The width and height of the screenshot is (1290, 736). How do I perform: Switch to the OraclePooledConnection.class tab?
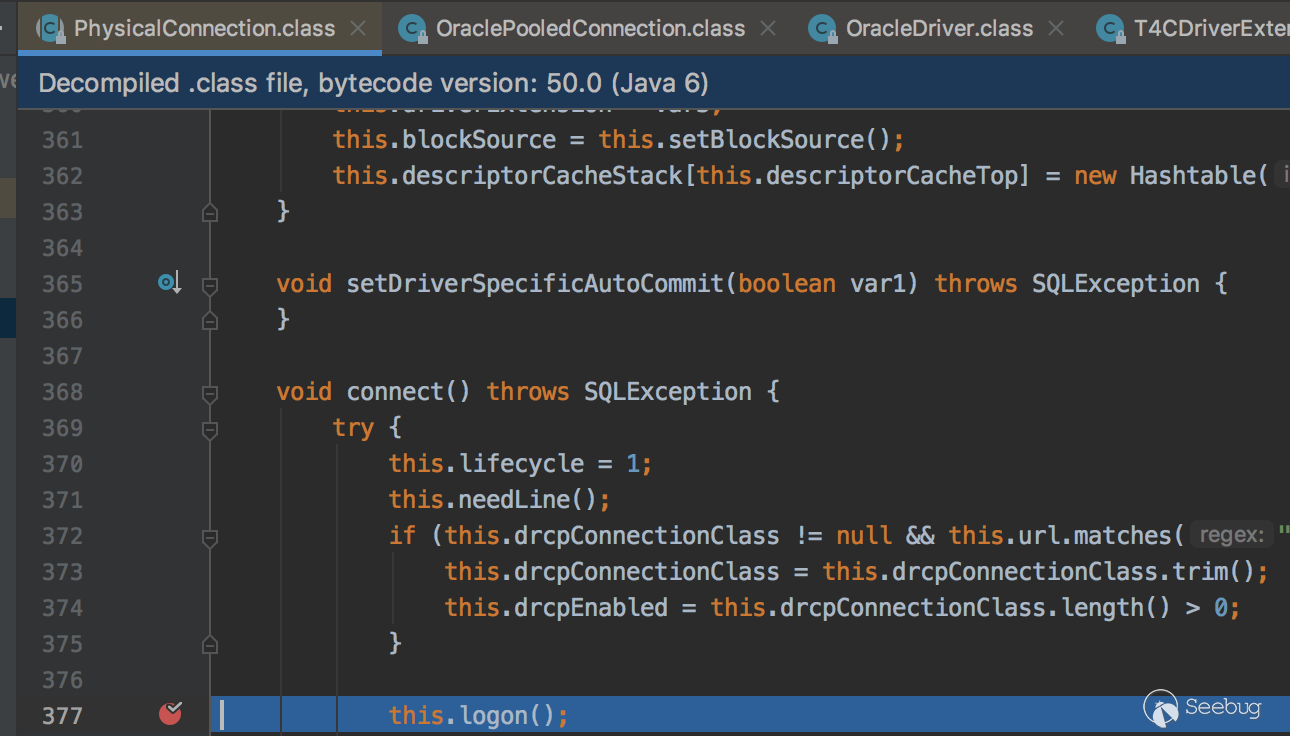click(x=590, y=28)
